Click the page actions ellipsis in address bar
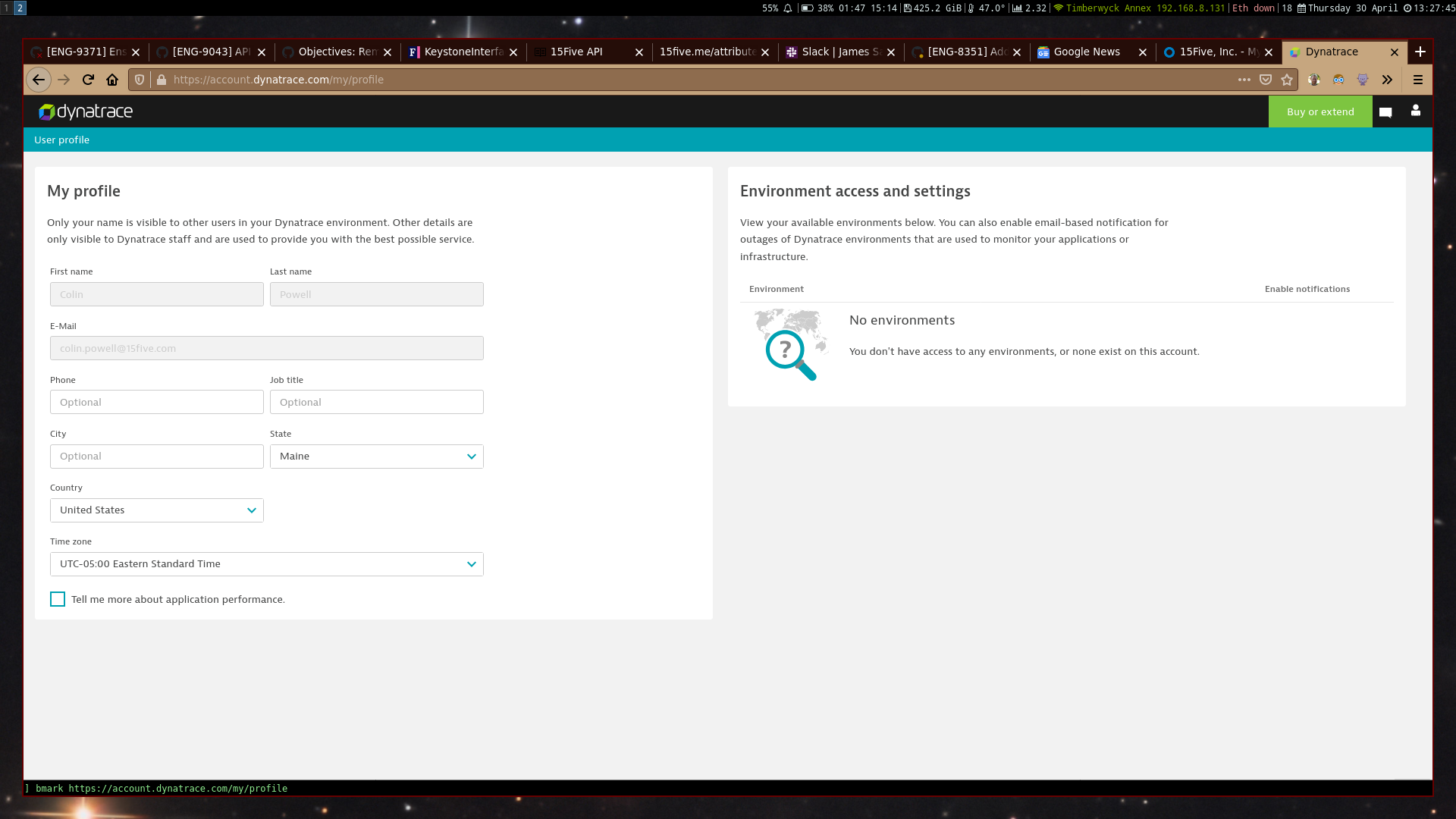Image resolution: width=1456 pixels, height=819 pixels. pyautogui.click(x=1244, y=80)
